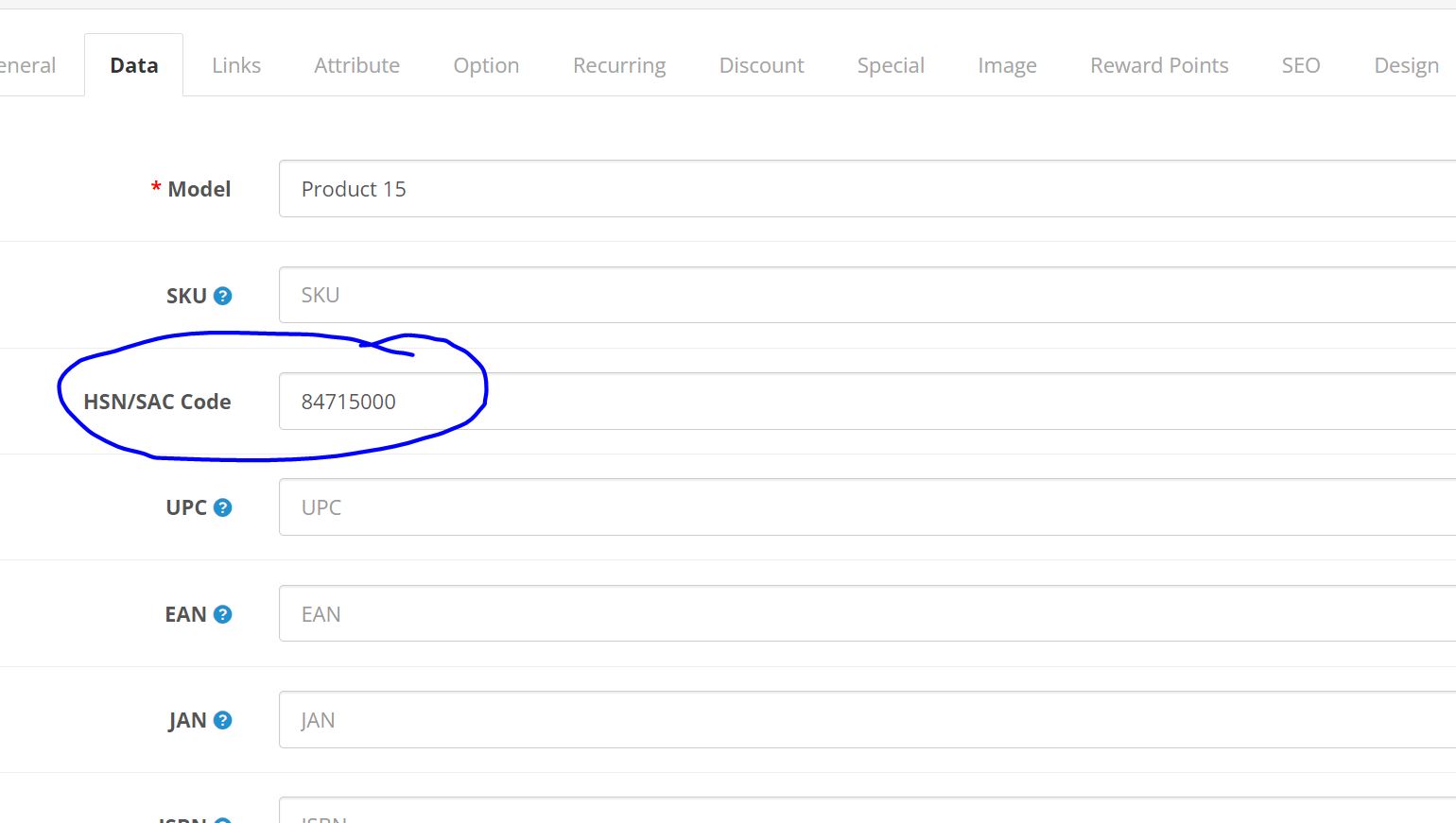Open the Image tab
Viewport: 1456px width, 823px height.
point(1007,65)
